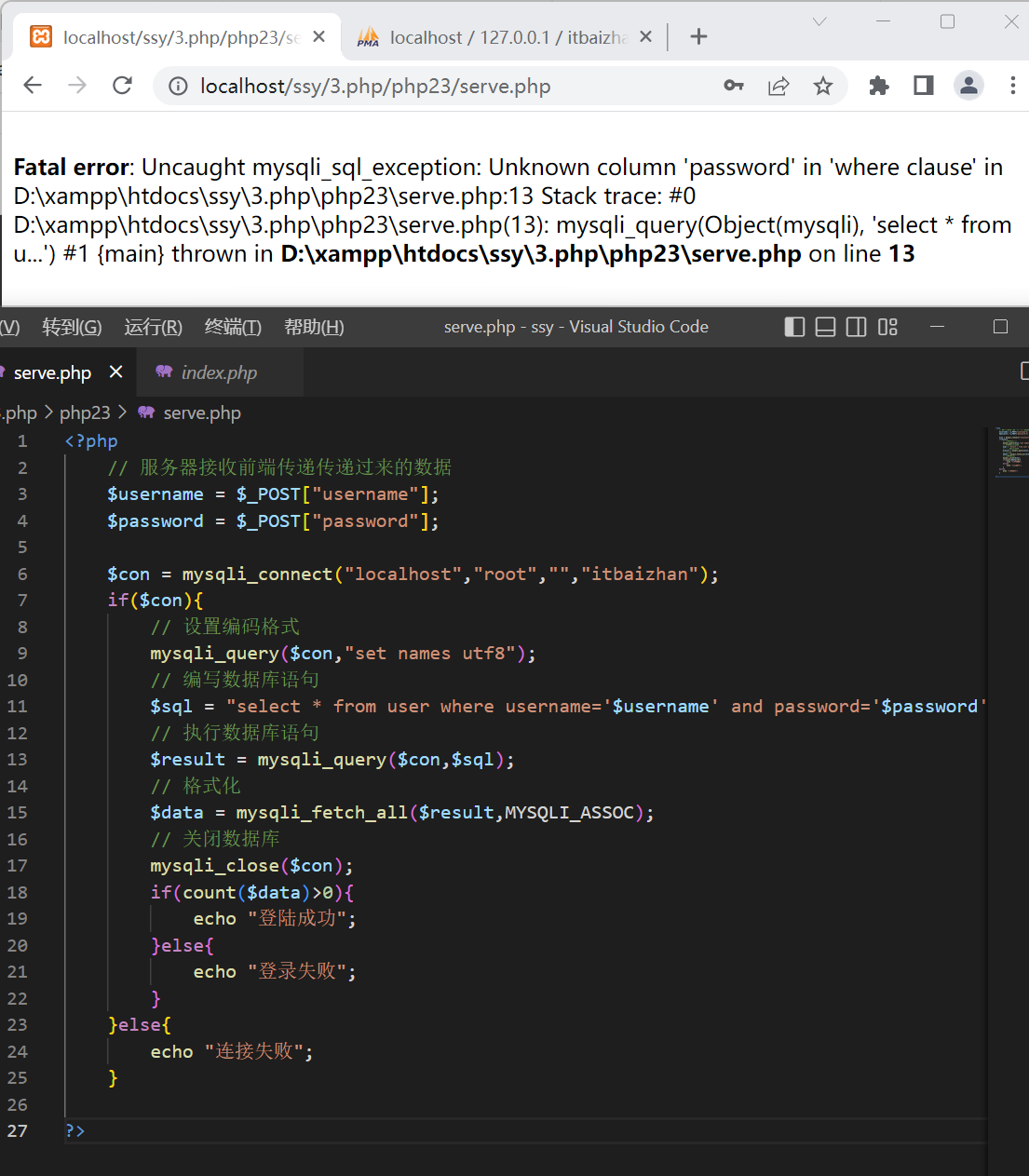Select serve.php editor tab
1029x1176 pixels.
(52, 373)
